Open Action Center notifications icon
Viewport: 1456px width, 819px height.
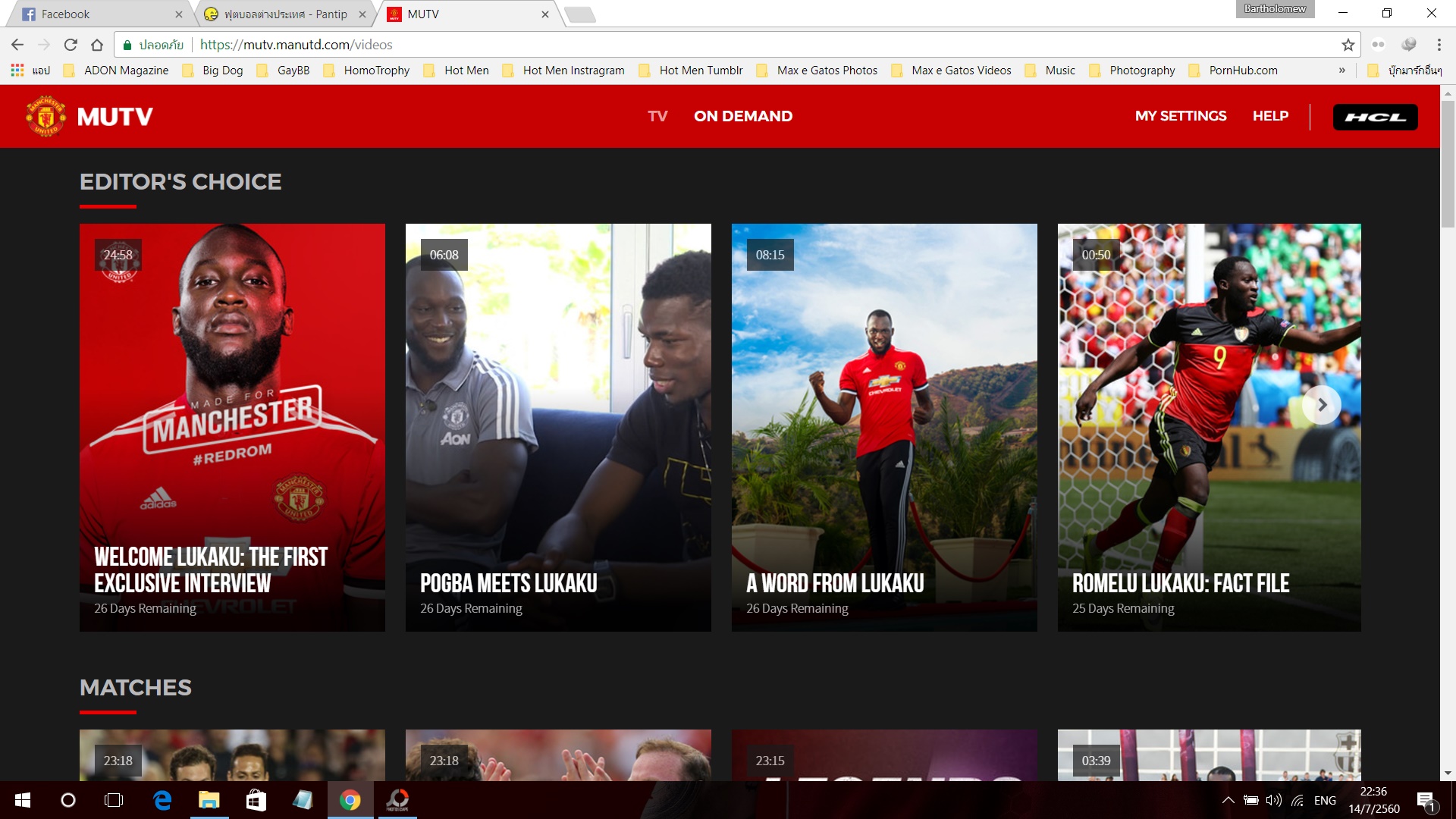tap(1426, 801)
